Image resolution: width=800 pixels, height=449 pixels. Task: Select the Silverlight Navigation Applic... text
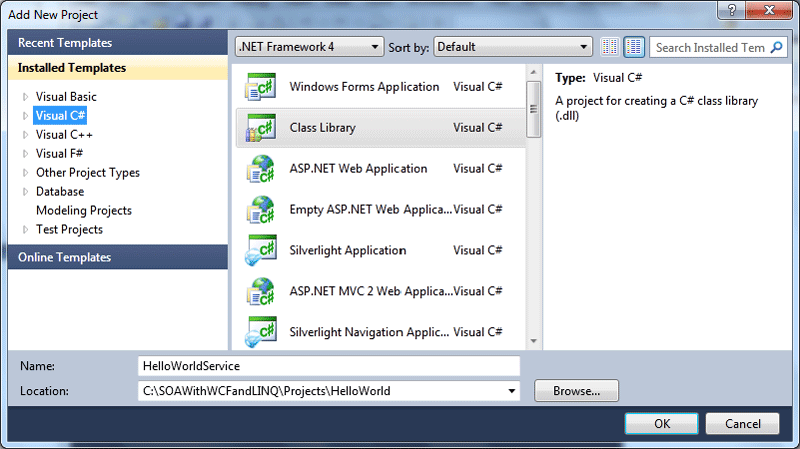point(369,332)
